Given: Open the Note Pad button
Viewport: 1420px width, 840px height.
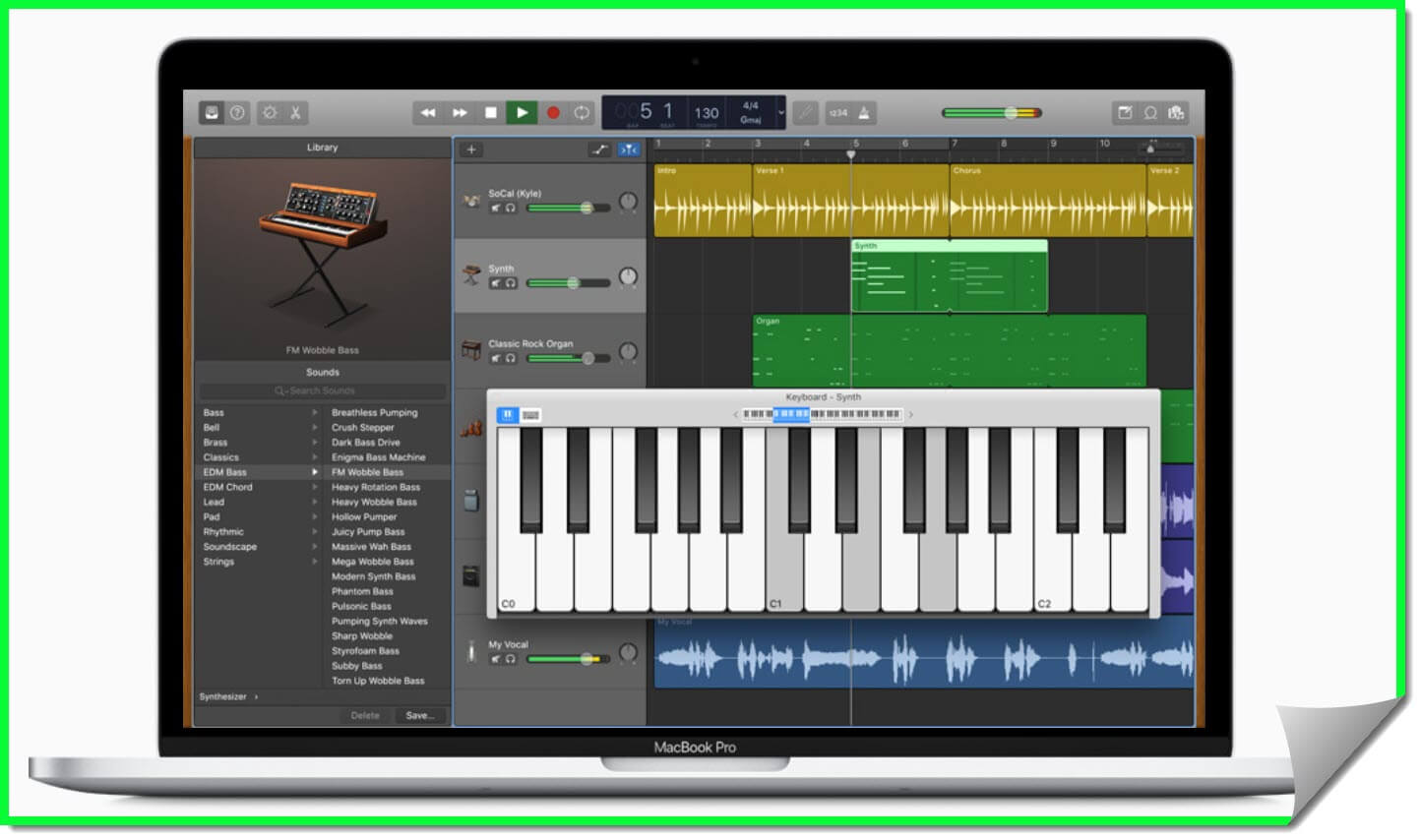Looking at the screenshot, I should coord(1124,113).
